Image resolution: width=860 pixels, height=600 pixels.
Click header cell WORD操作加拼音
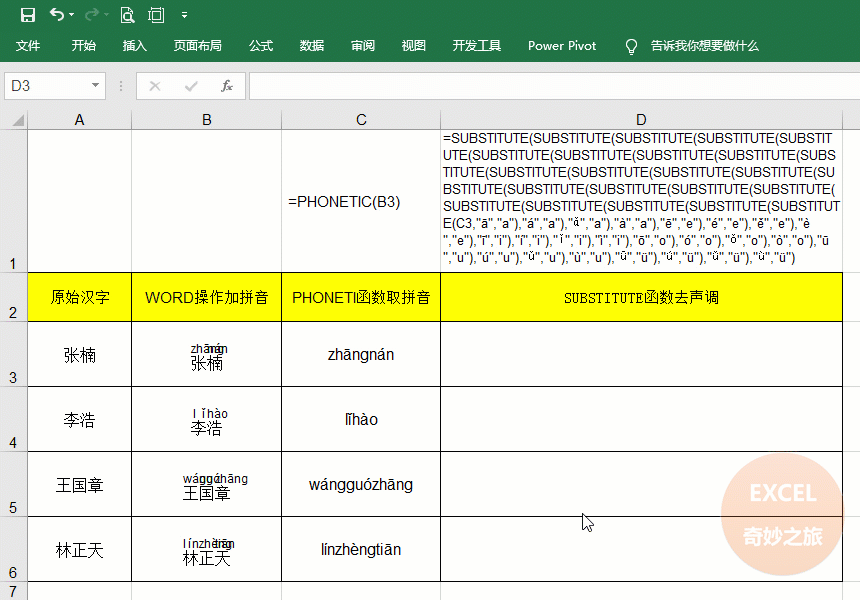coord(206,297)
